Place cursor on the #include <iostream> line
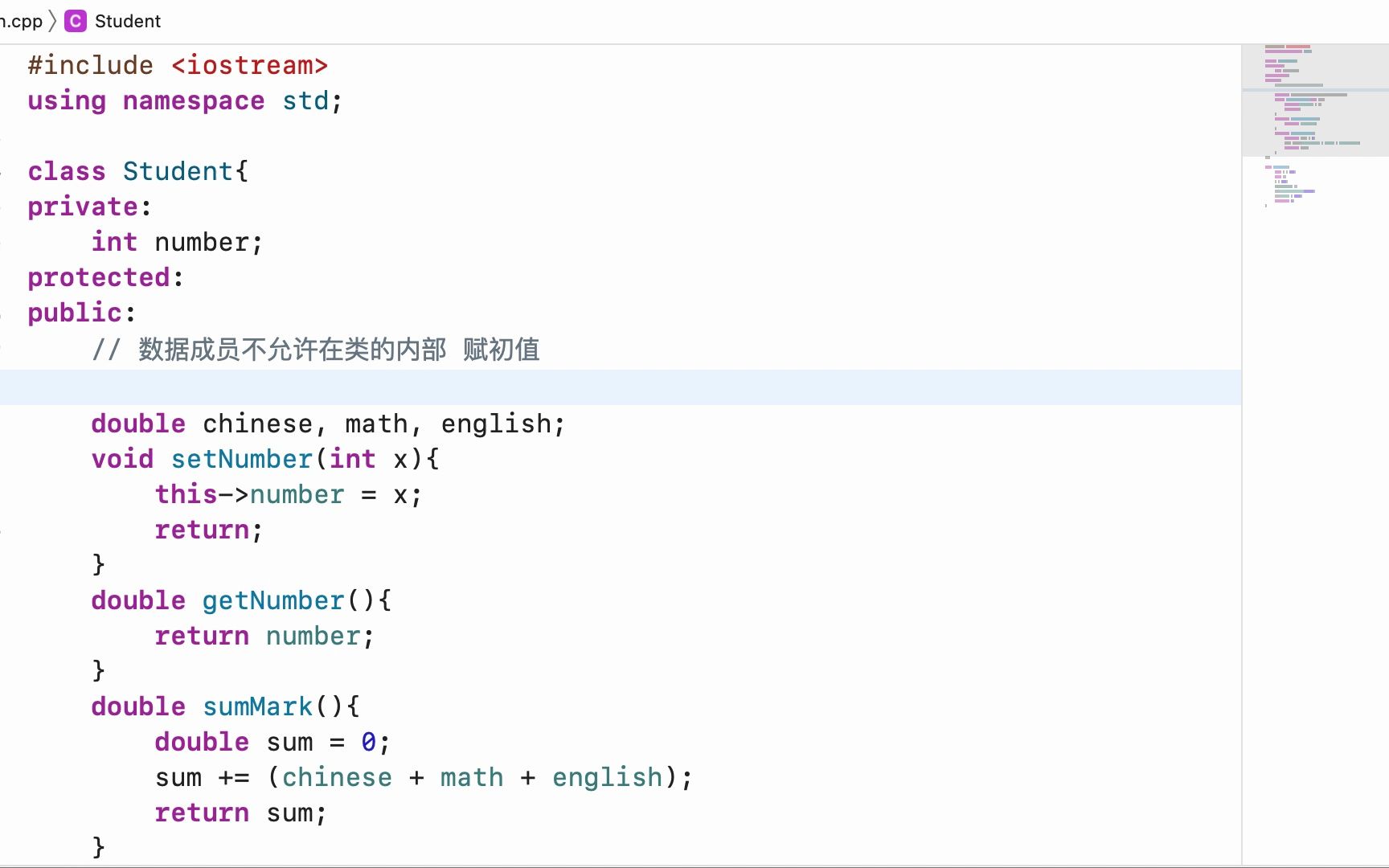 (177, 65)
